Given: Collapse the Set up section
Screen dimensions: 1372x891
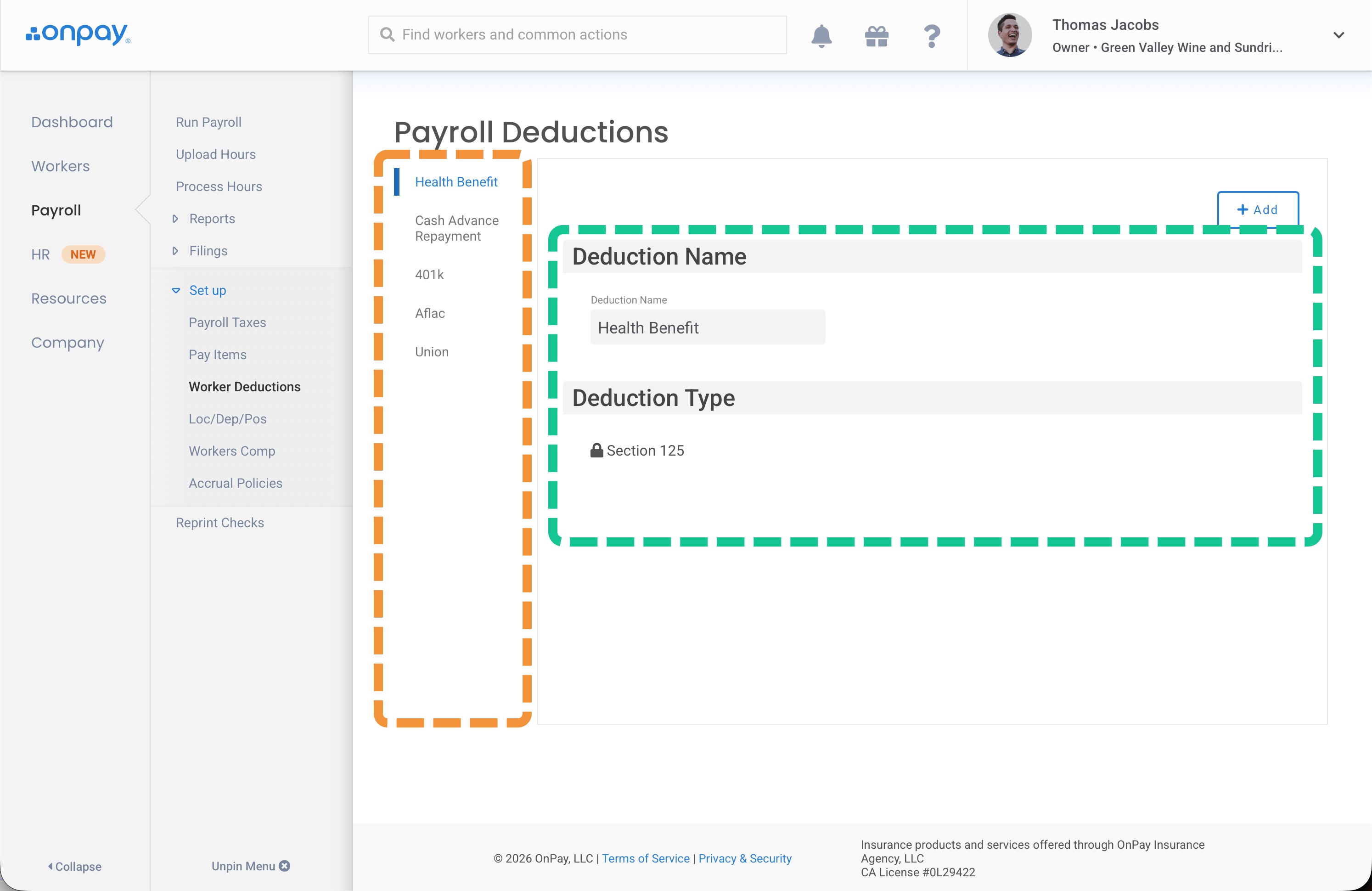Looking at the screenshot, I should [x=176, y=290].
